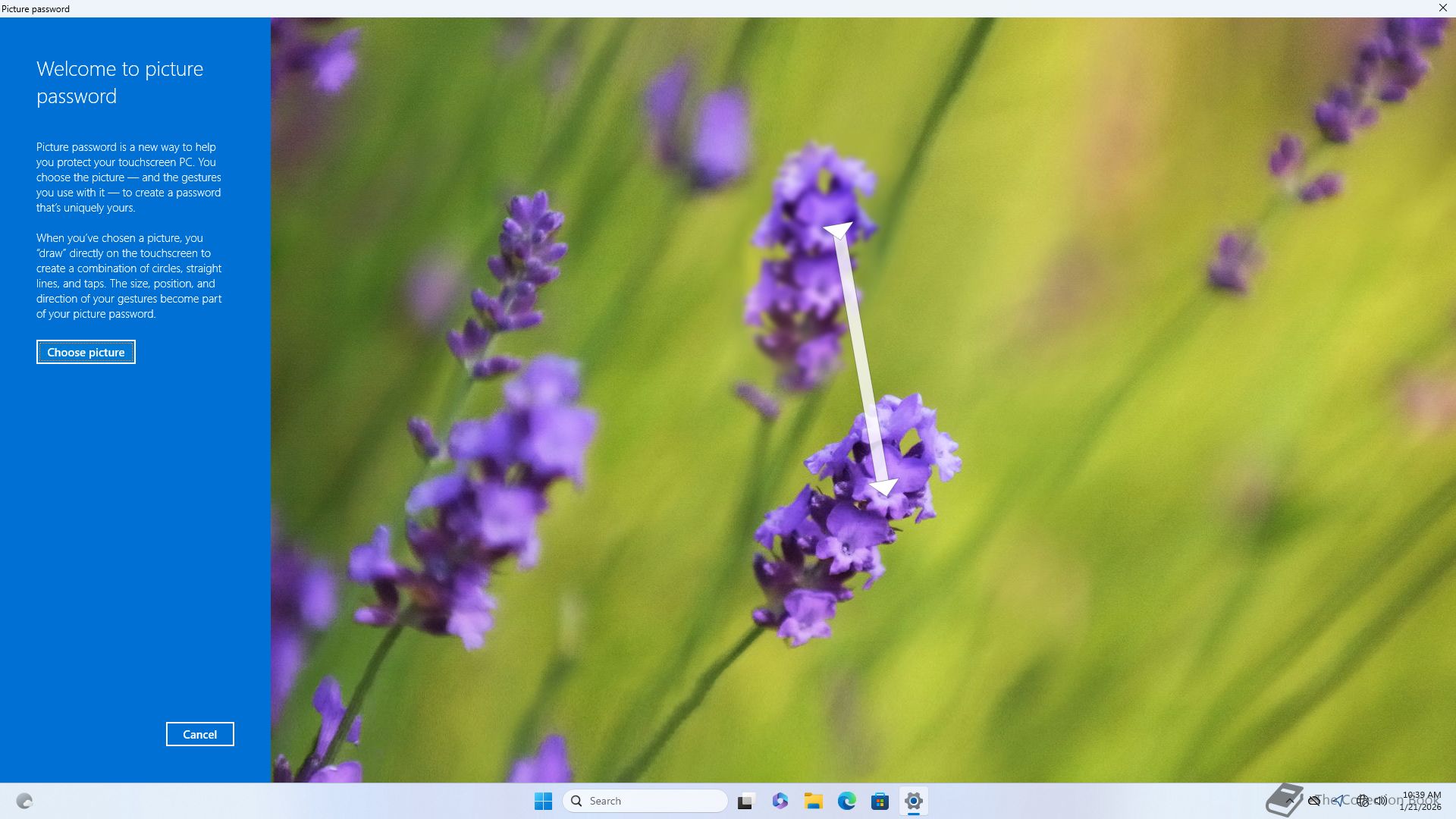
Task: Open the network globe tray icon
Action: pyautogui.click(x=1362, y=800)
